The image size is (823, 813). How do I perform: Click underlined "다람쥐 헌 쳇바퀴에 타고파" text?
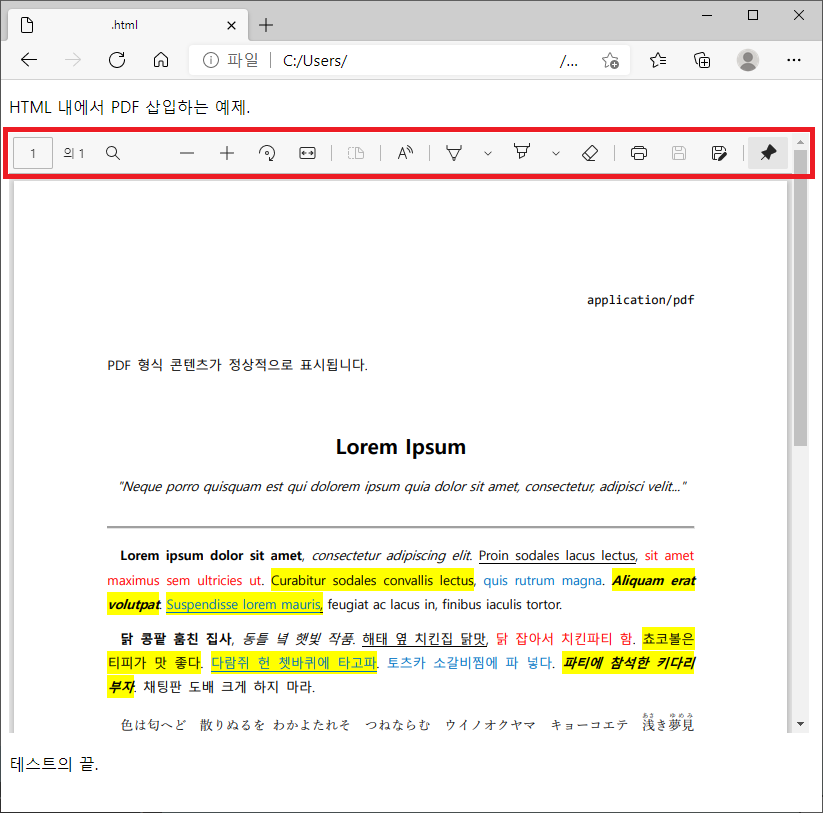[293, 663]
